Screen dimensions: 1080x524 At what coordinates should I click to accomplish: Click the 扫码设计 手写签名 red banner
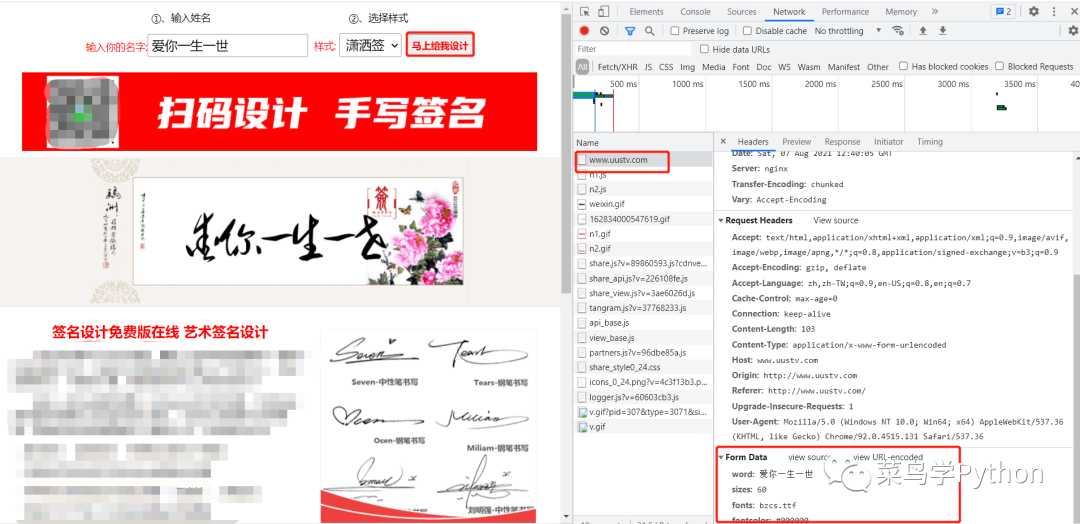(279, 112)
